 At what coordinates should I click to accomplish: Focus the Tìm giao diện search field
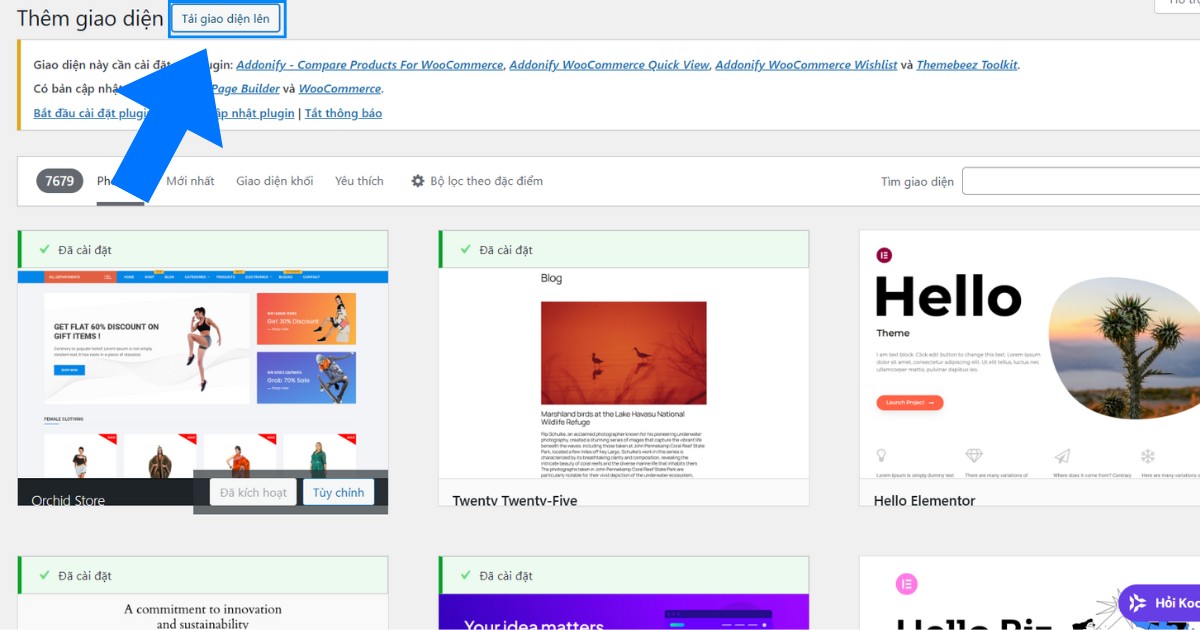[x=1080, y=181]
